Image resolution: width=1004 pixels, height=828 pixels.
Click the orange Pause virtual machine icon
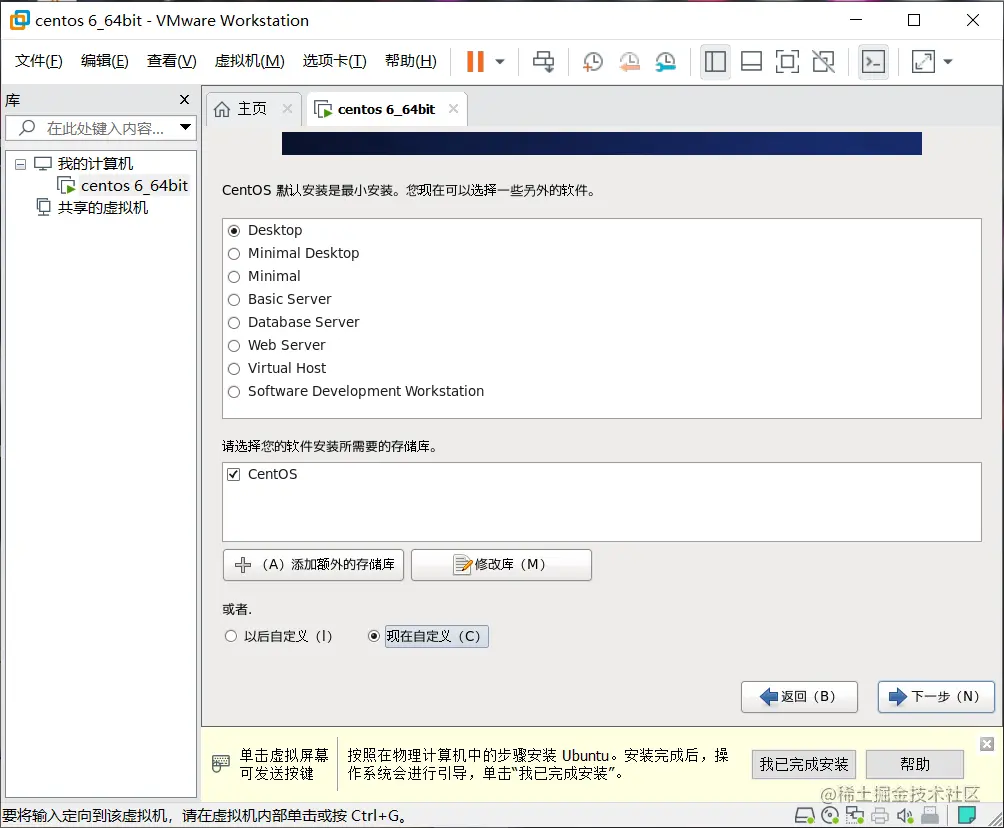(474, 61)
